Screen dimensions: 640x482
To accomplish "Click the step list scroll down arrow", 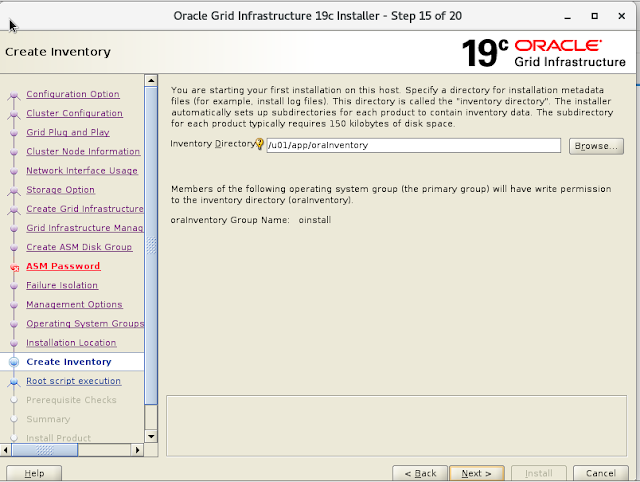I will point(151,436).
